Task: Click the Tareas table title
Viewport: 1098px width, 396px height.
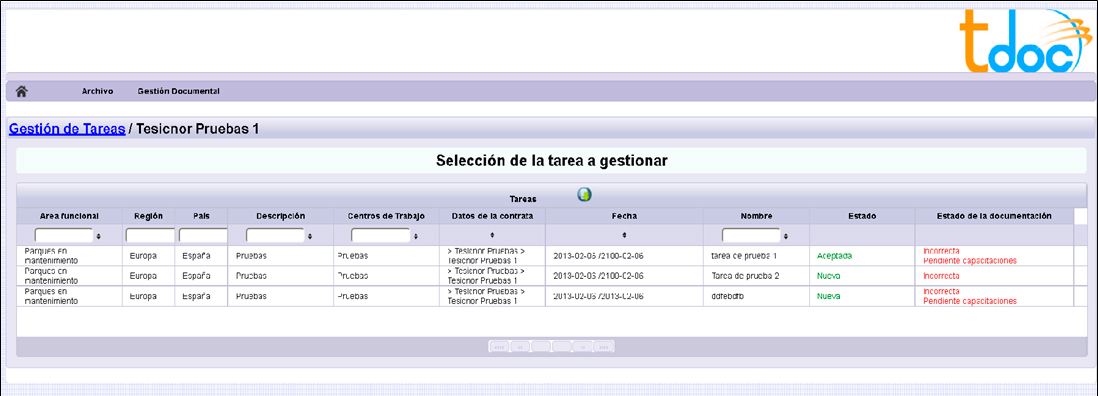Action: [523, 199]
